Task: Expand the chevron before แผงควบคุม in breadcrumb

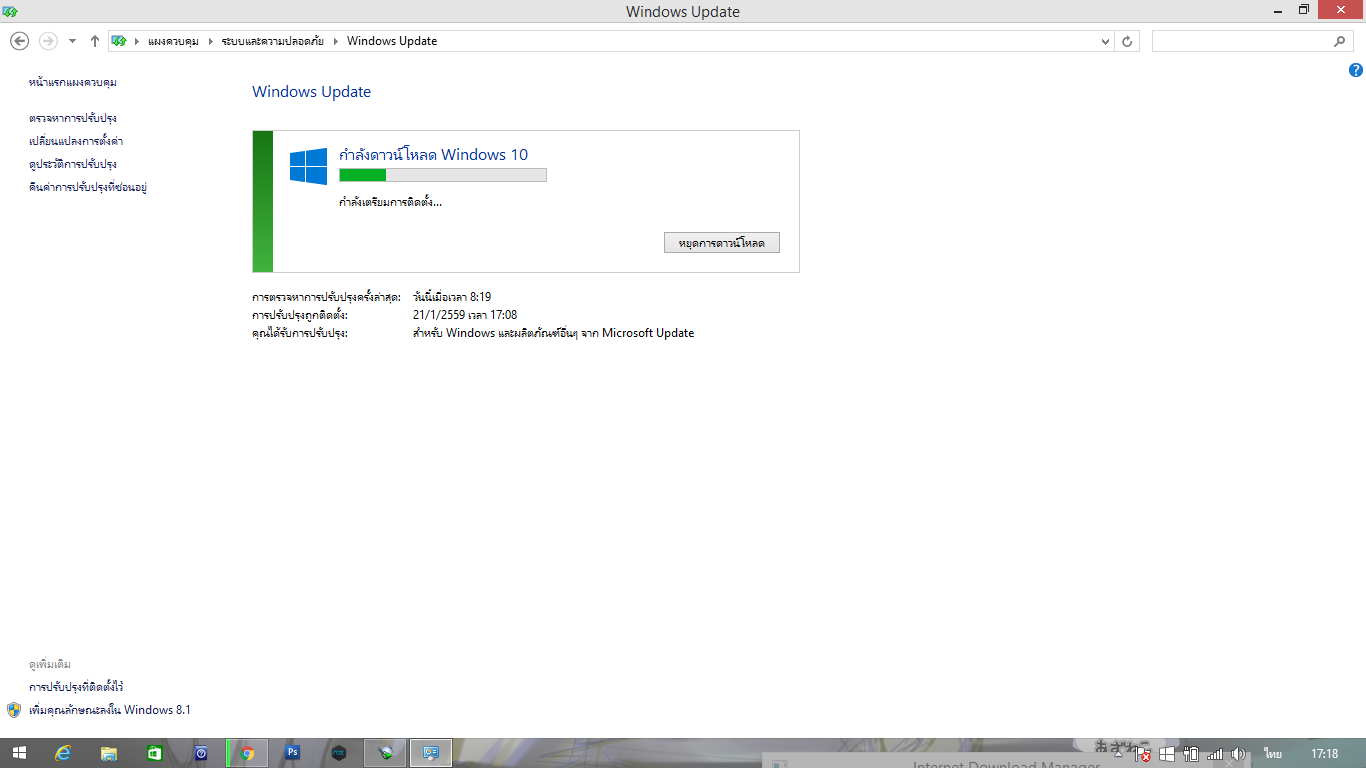Action: 137,41
